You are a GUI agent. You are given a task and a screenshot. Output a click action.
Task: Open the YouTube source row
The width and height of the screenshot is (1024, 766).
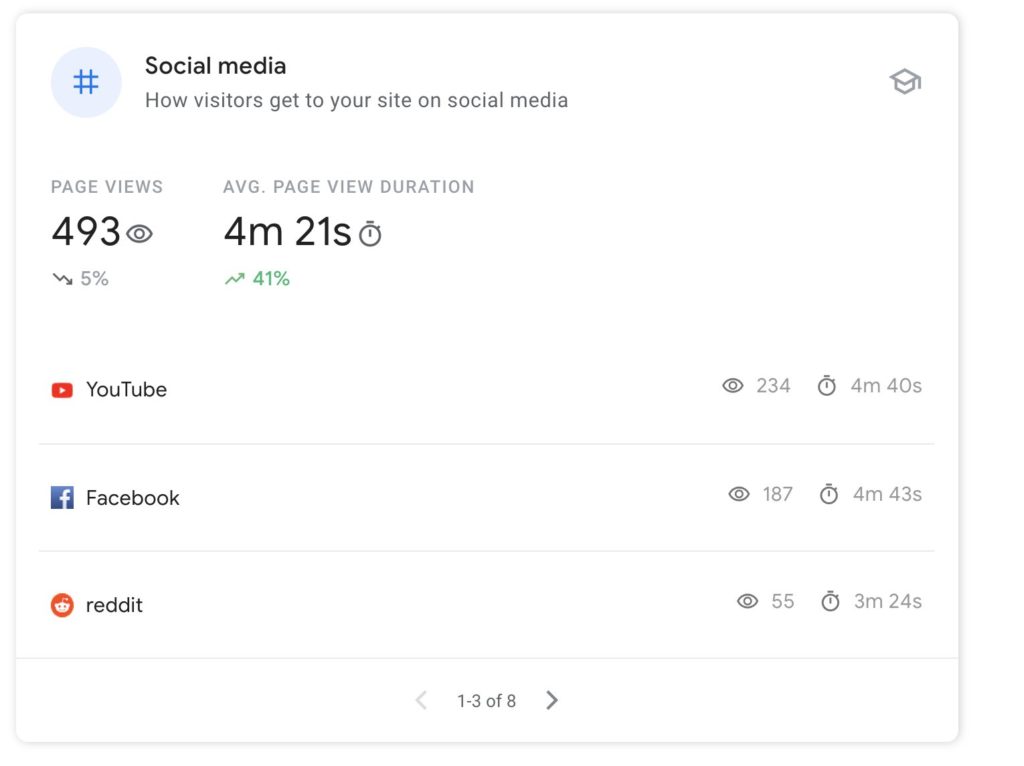(x=487, y=390)
